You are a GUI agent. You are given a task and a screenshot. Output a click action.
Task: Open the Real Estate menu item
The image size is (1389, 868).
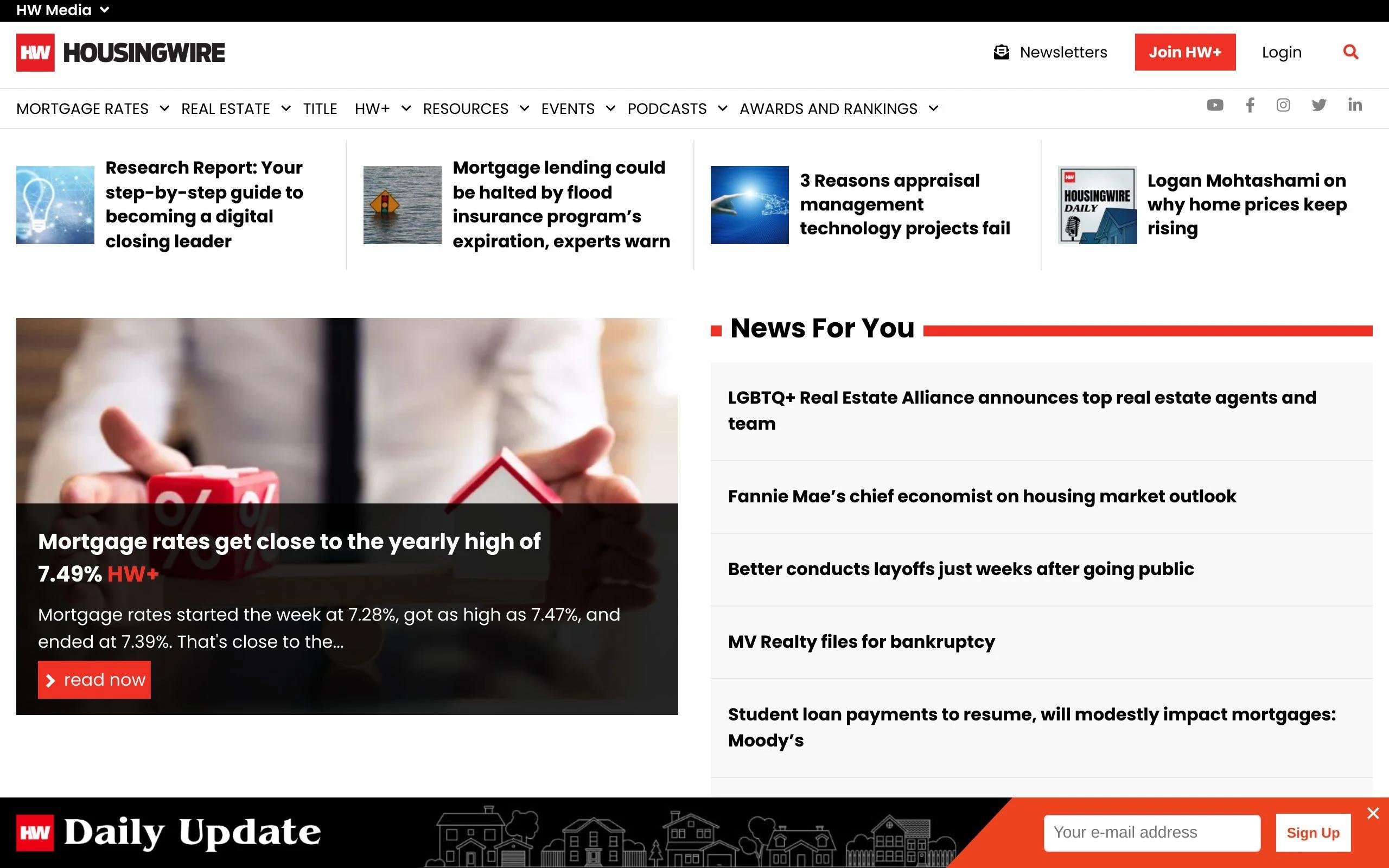(x=225, y=108)
